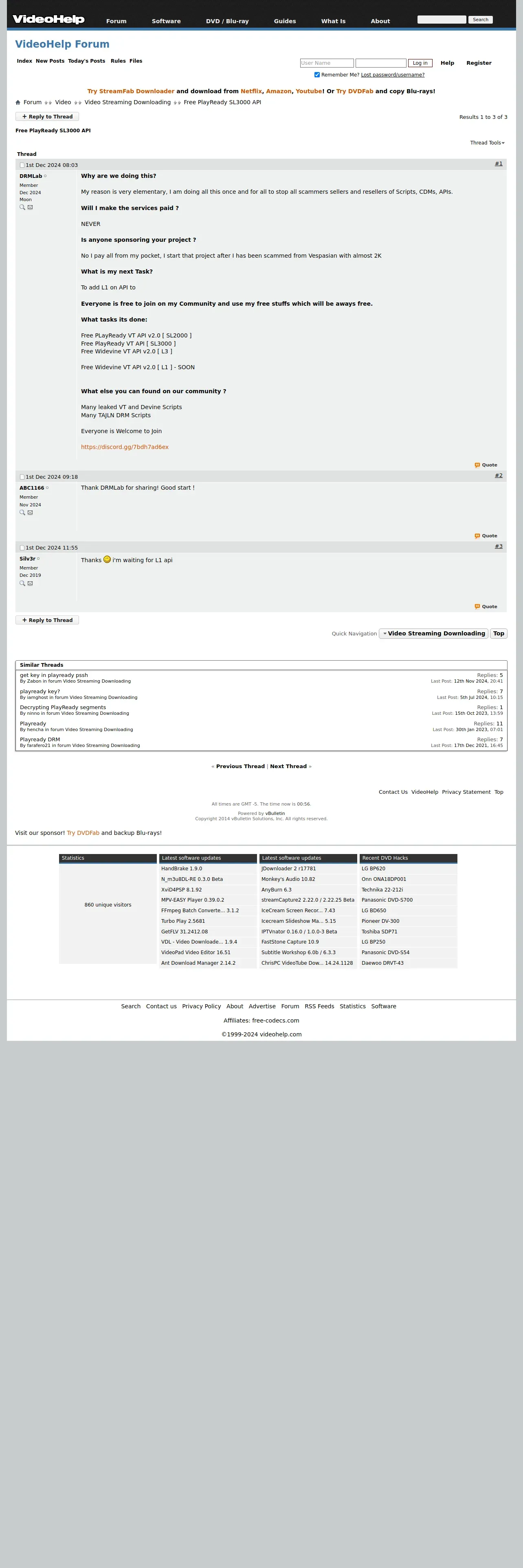Click the Quote icon on post #2
The height and width of the screenshot is (1568, 523).
(477, 536)
